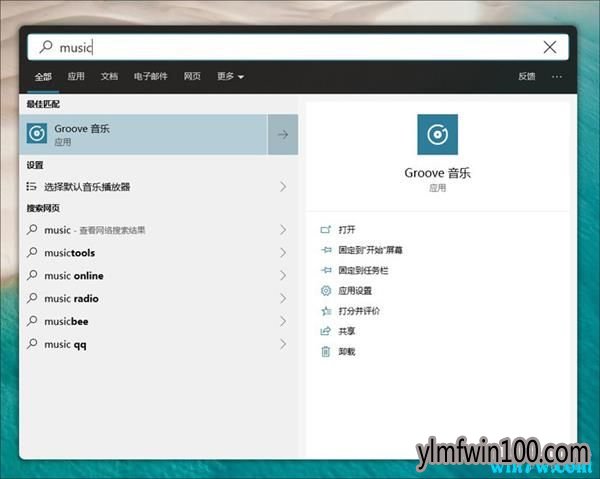Expand chevron next to music online
The image size is (600, 479).
click(283, 275)
